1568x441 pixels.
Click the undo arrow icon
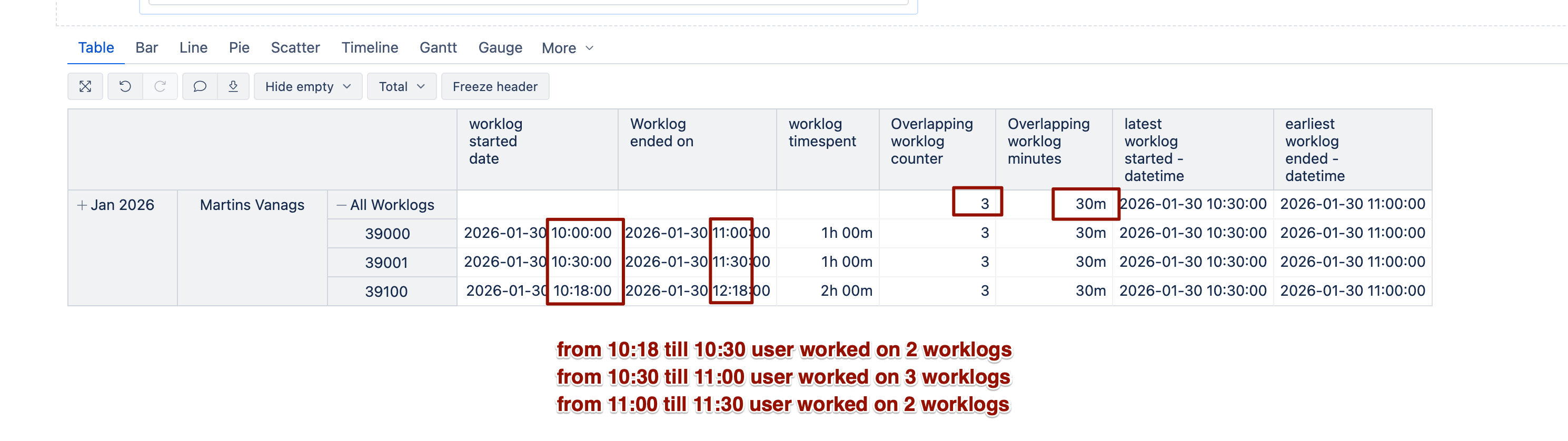(x=125, y=86)
